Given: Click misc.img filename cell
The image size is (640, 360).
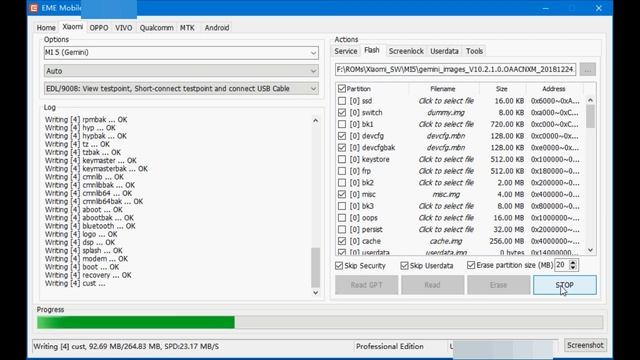Looking at the screenshot, I should [446, 194].
